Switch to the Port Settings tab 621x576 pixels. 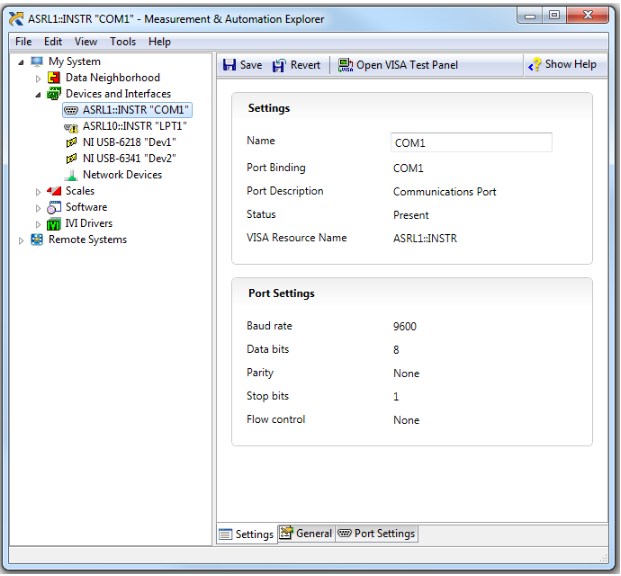click(x=377, y=533)
